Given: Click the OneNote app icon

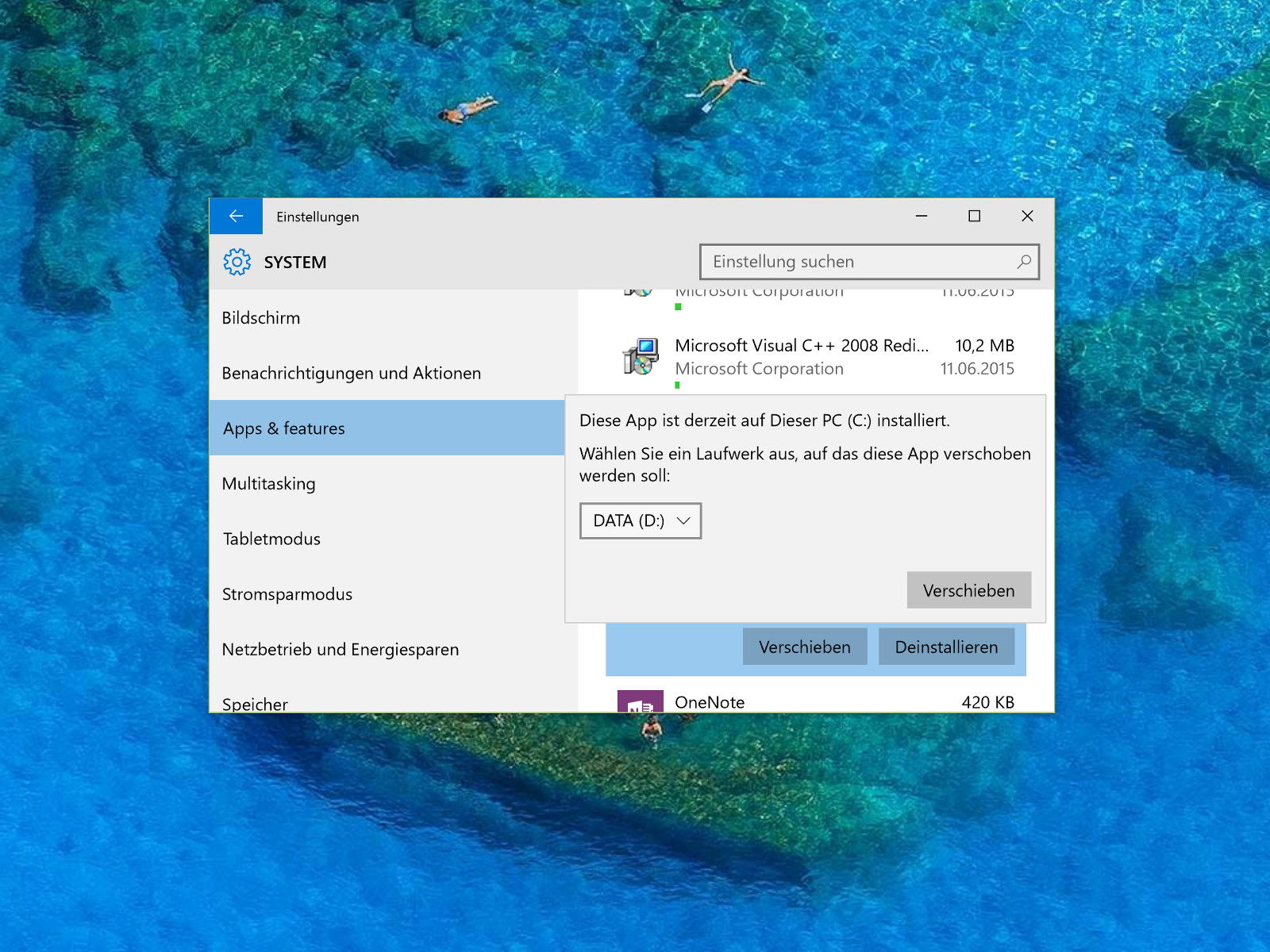Looking at the screenshot, I should tap(641, 701).
